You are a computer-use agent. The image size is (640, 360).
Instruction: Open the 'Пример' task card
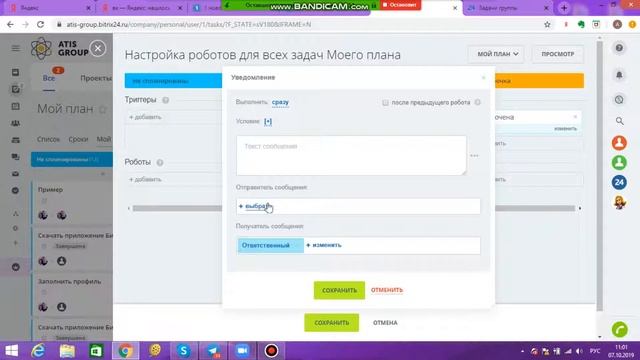click(50, 190)
